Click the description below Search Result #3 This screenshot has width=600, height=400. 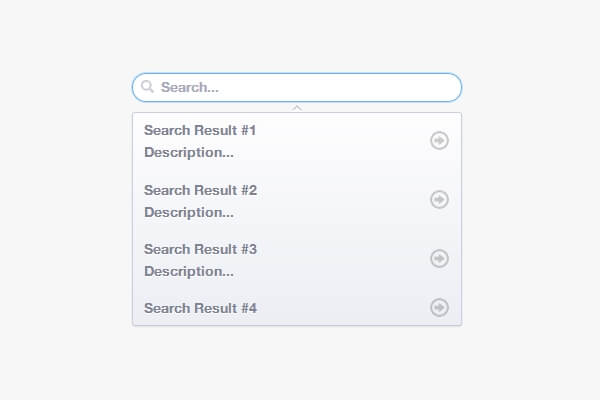[189, 271]
